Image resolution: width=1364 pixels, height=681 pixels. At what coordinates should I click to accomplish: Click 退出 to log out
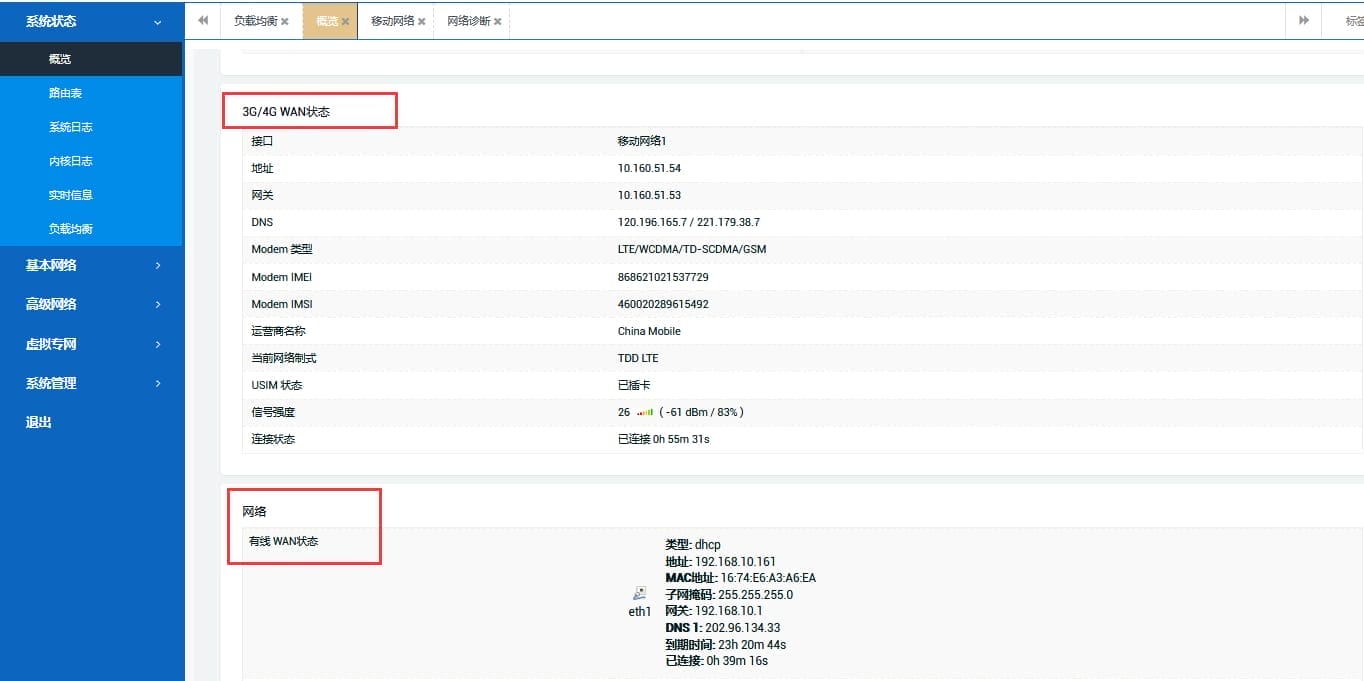tap(39, 422)
